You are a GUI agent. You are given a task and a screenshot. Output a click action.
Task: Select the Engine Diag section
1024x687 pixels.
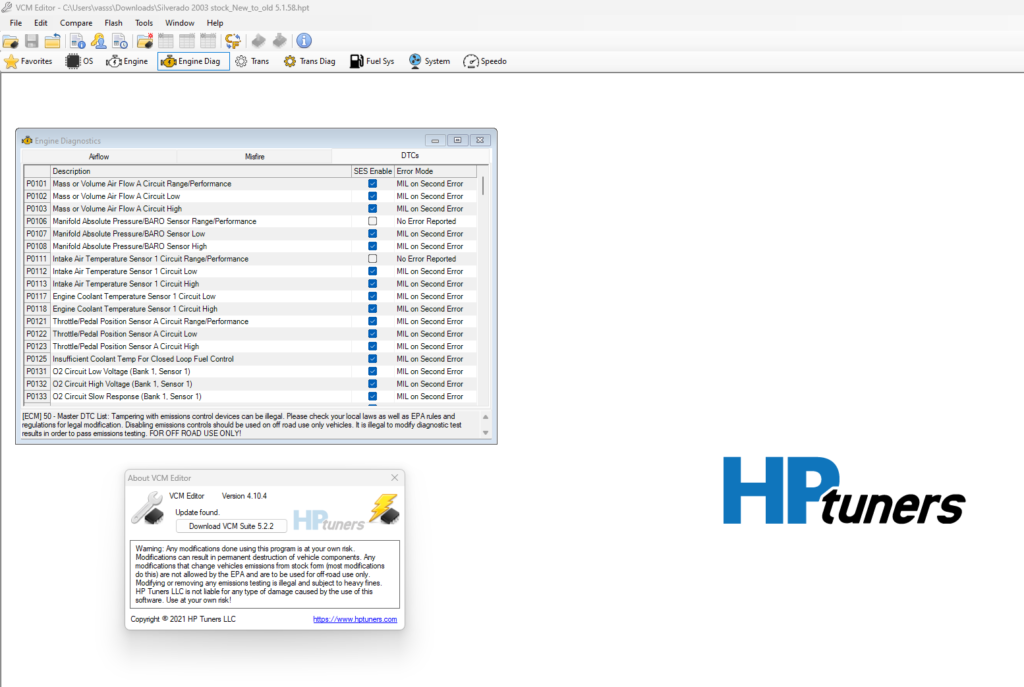[x=193, y=61]
